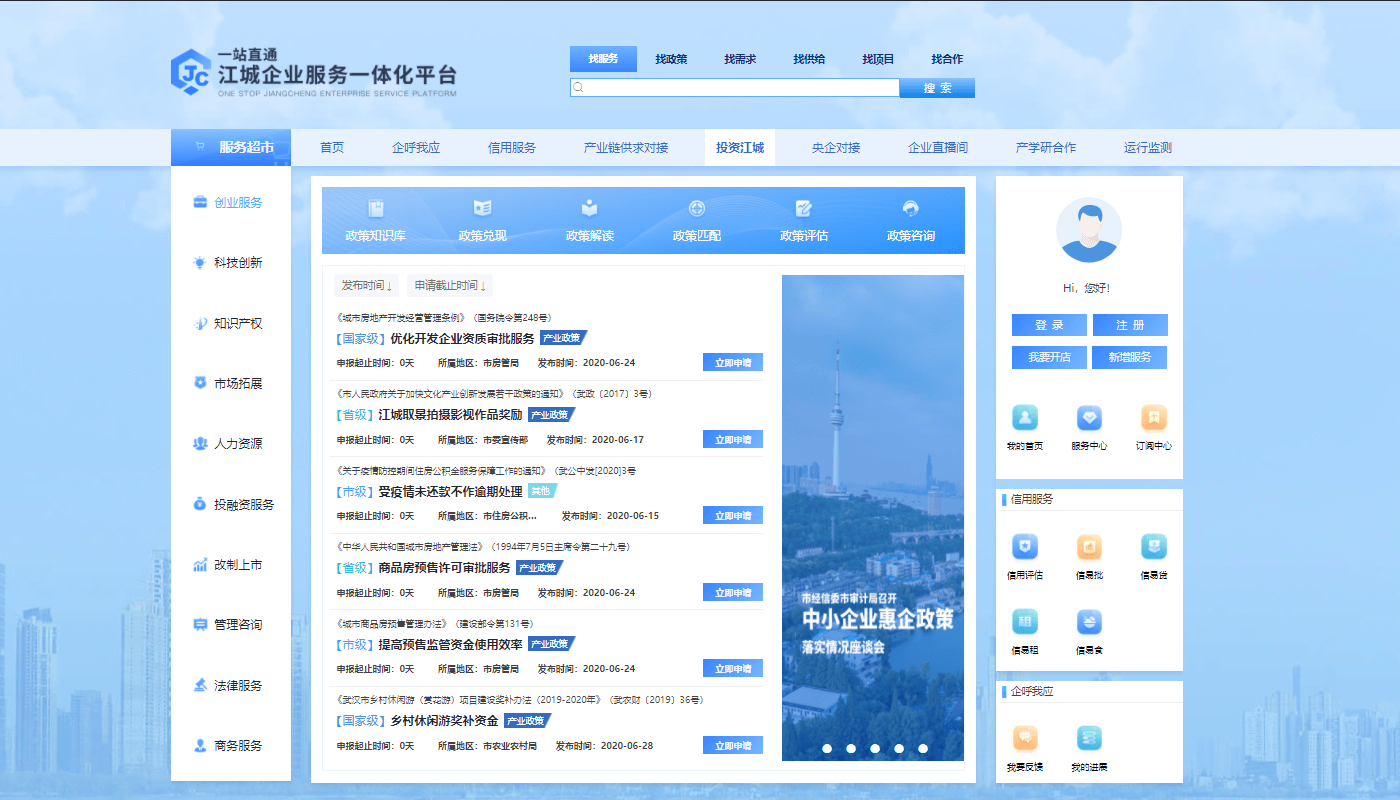1400x800 pixels.
Task: Click the 注册 button
Action: click(1129, 324)
